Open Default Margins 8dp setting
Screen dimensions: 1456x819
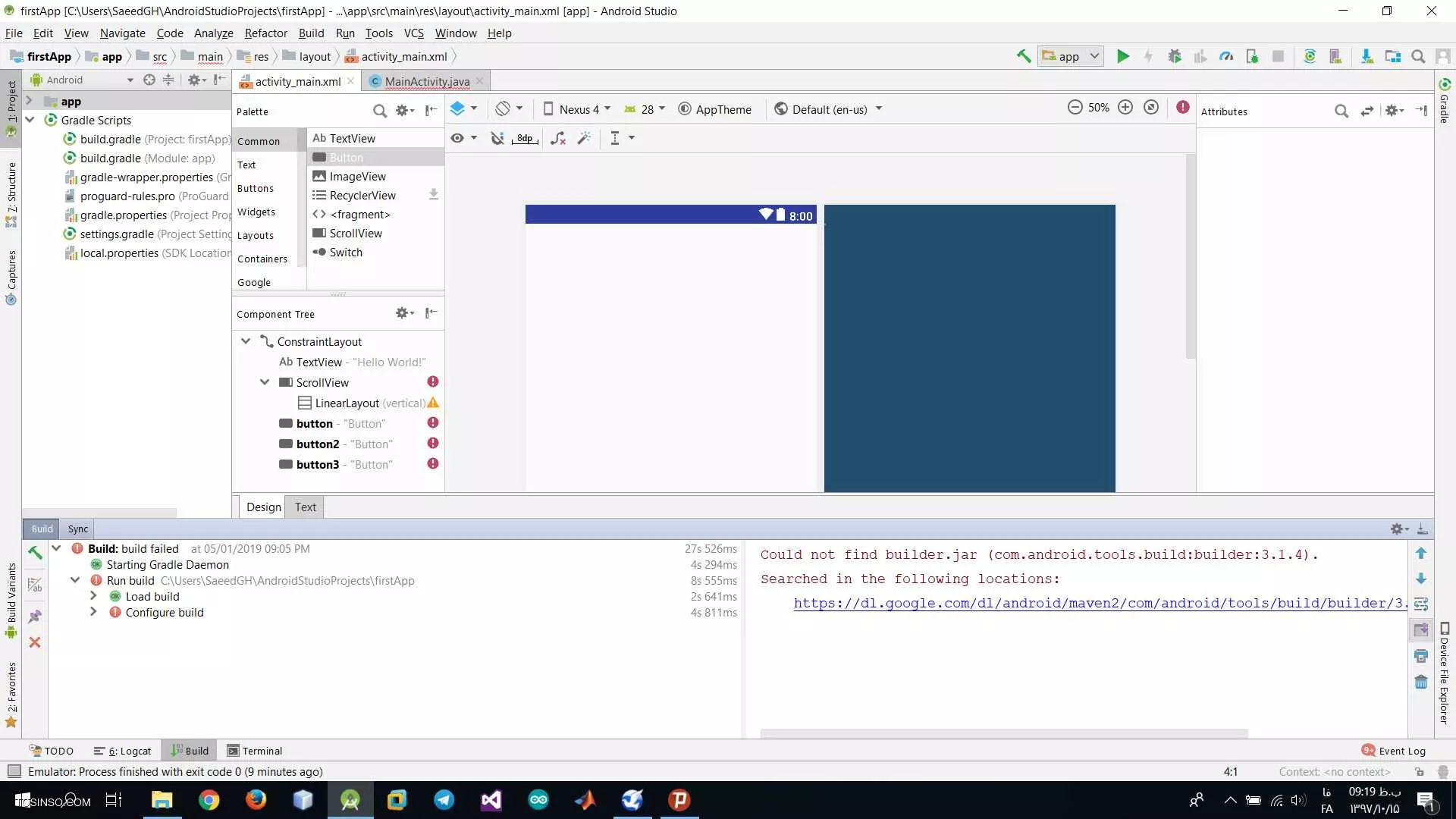point(526,138)
